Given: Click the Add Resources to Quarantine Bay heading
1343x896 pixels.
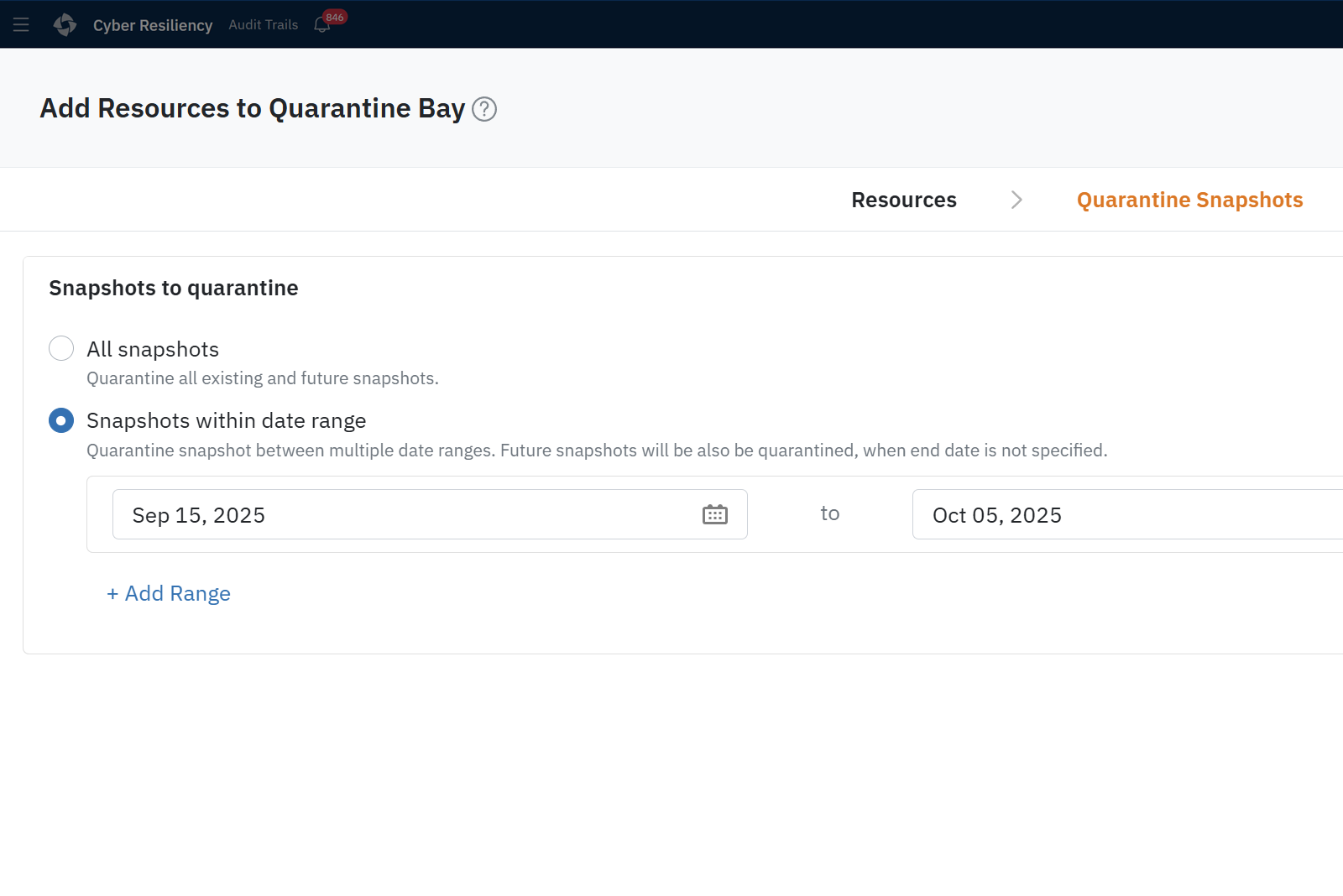Looking at the screenshot, I should 253,108.
